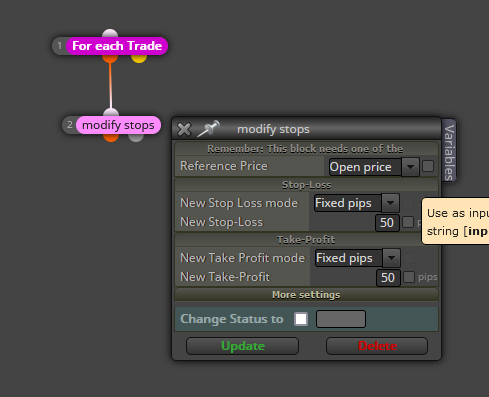This screenshot has height=397, width=489.
Task: Close the modify stops panel with the X icon
Action: tap(184, 129)
